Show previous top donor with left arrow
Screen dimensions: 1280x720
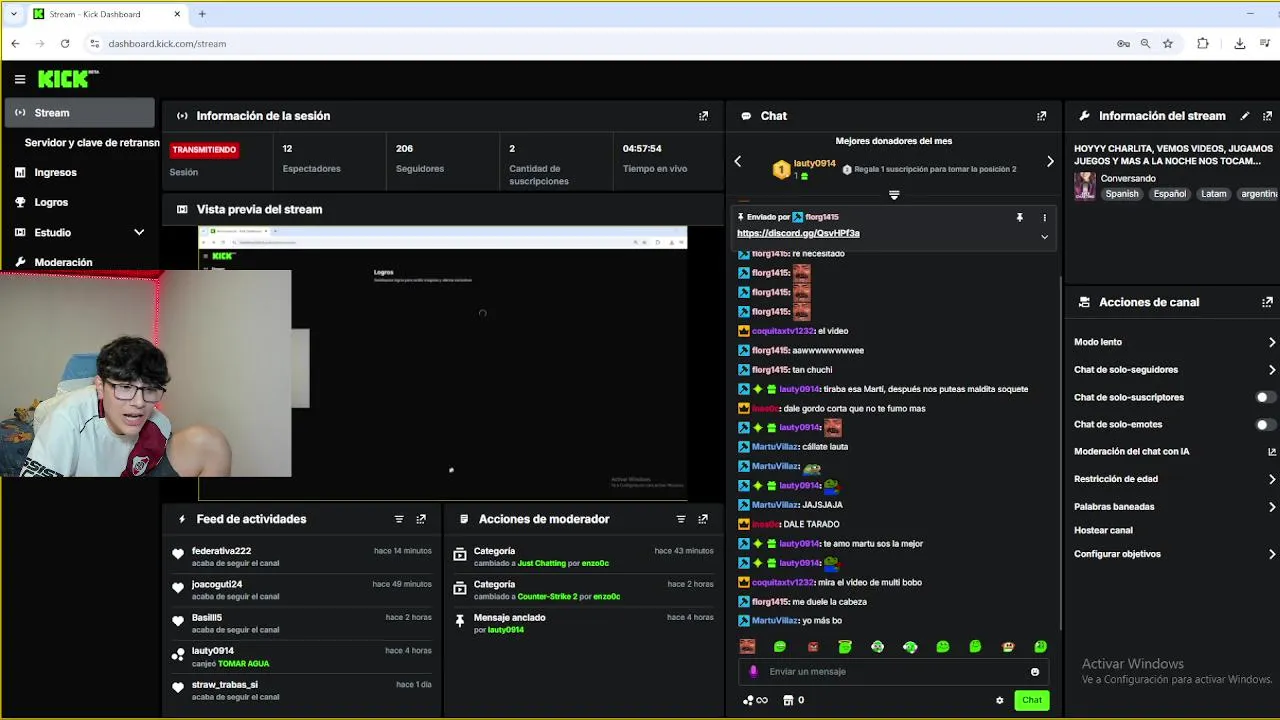click(x=738, y=161)
